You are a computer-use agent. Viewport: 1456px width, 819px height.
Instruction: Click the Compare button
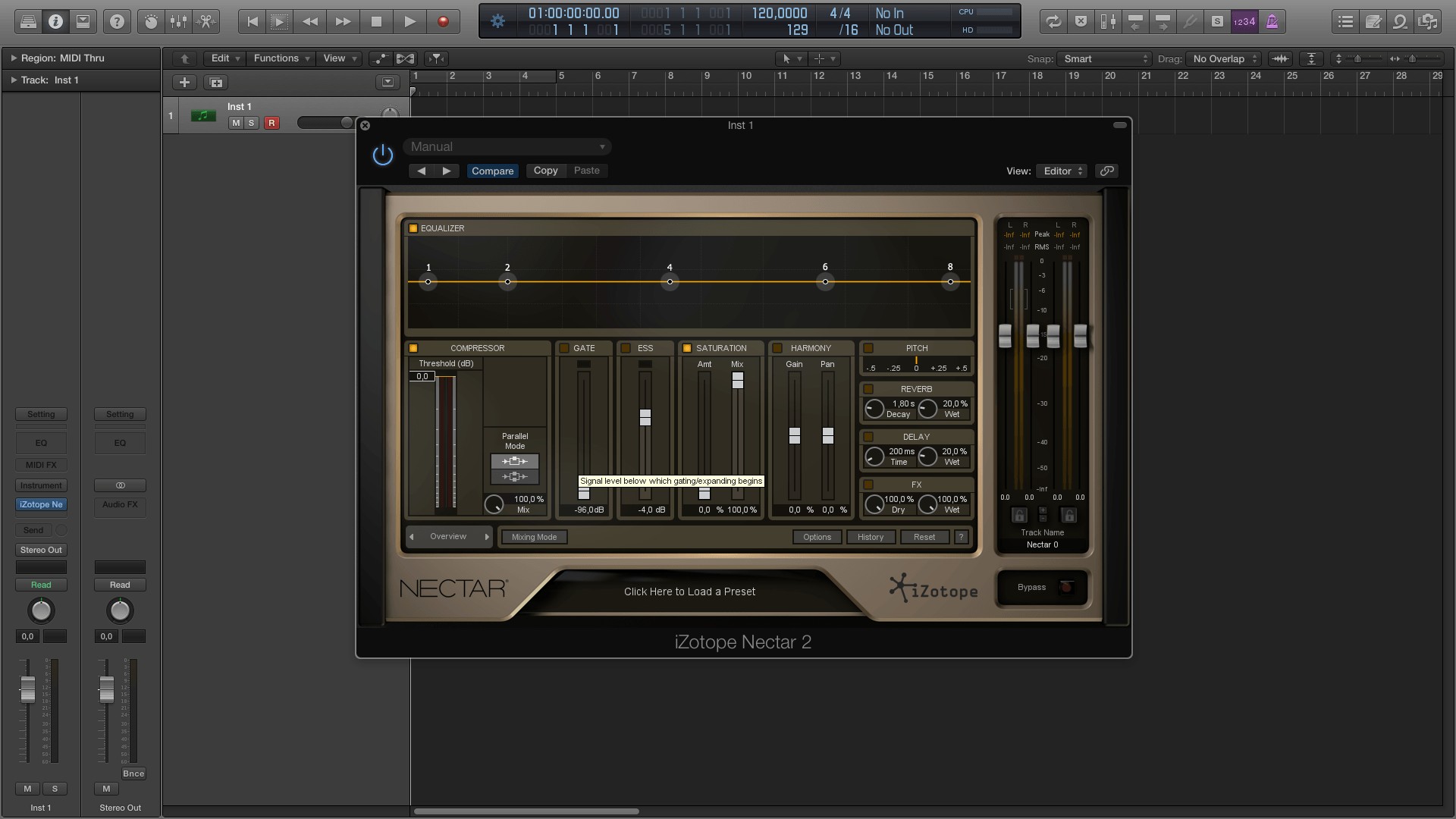coord(493,171)
